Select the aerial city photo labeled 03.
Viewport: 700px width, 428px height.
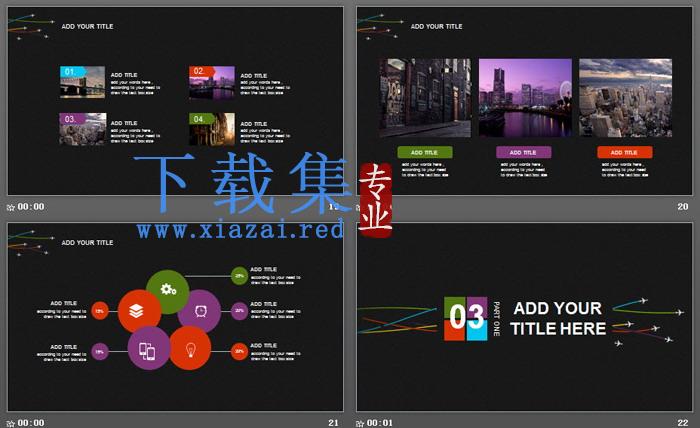[83, 129]
